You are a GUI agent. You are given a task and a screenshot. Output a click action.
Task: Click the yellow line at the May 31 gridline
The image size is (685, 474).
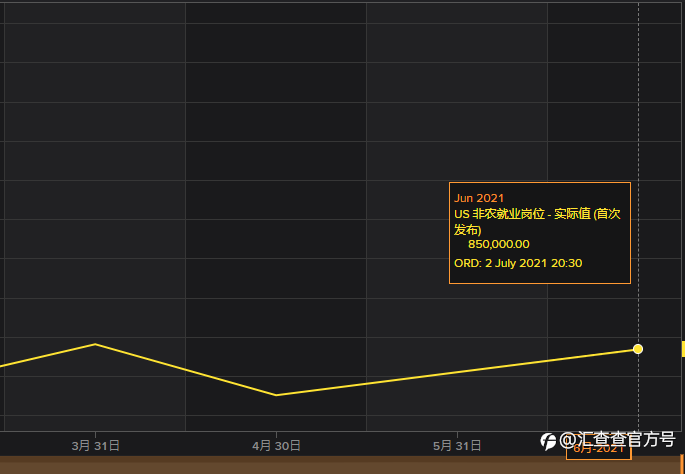tap(457, 372)
